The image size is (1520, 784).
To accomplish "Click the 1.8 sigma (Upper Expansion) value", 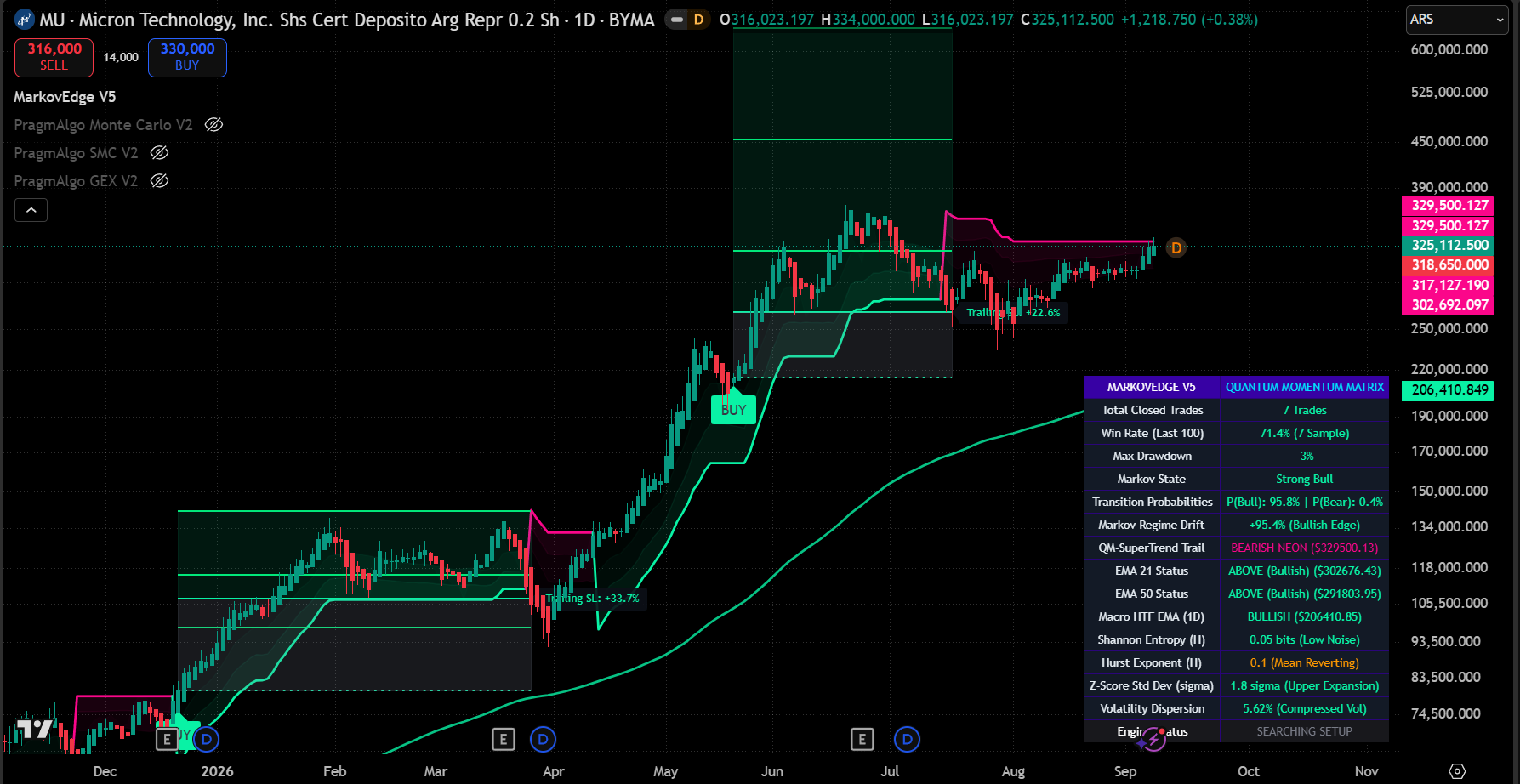I will point(1305,686).
